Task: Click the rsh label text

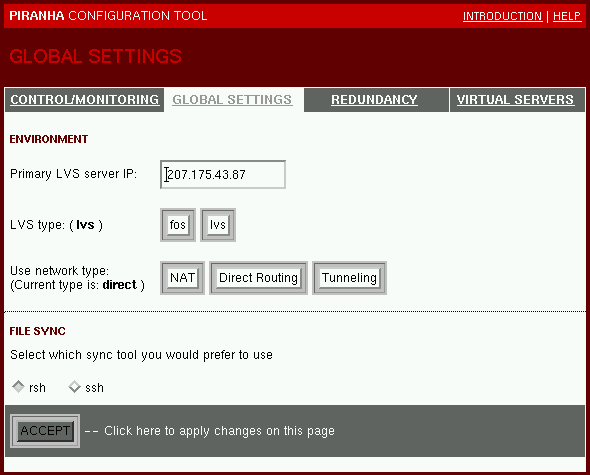Action: 37,388
